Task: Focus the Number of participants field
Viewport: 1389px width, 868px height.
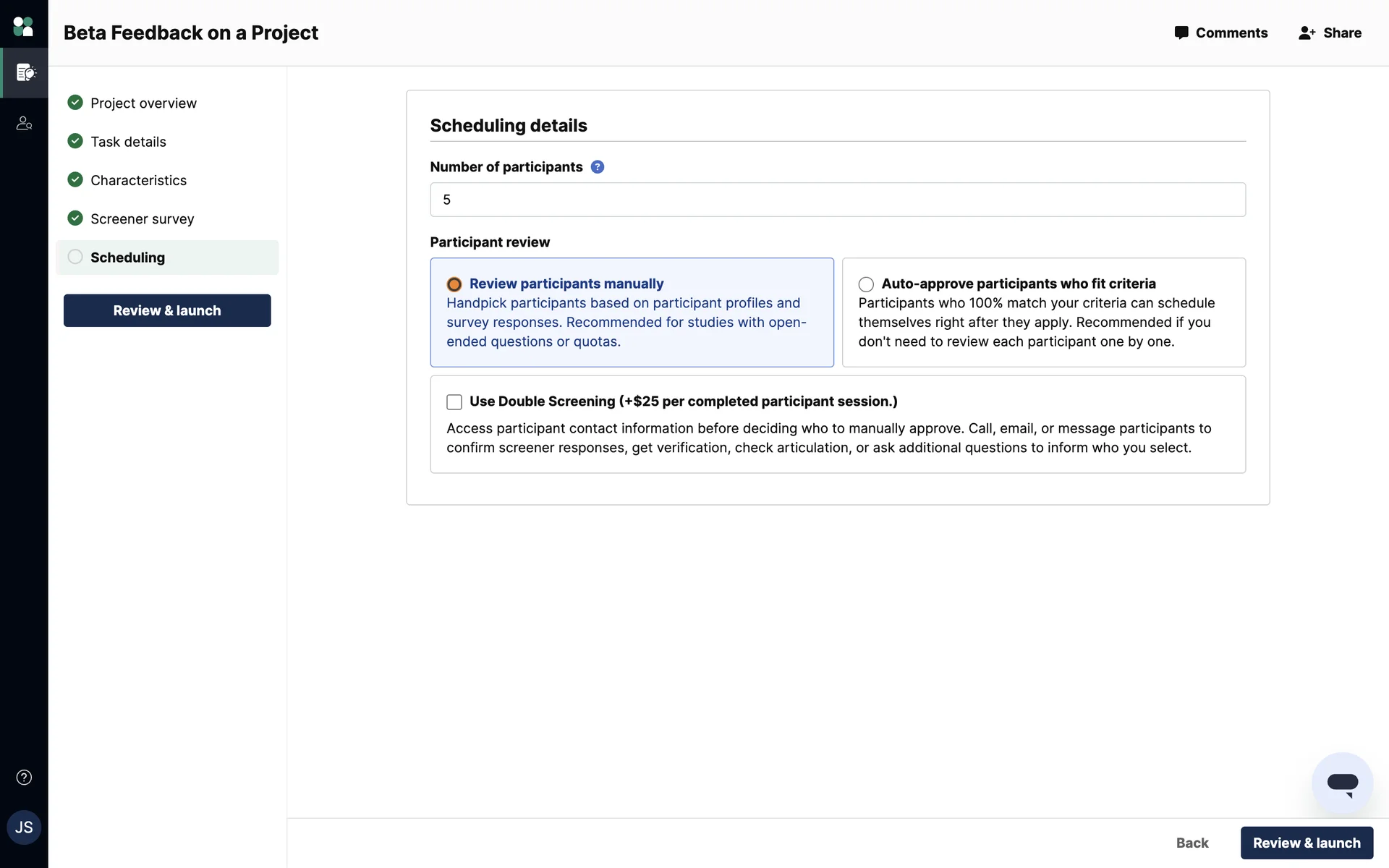Action: (x=837, y=200)
